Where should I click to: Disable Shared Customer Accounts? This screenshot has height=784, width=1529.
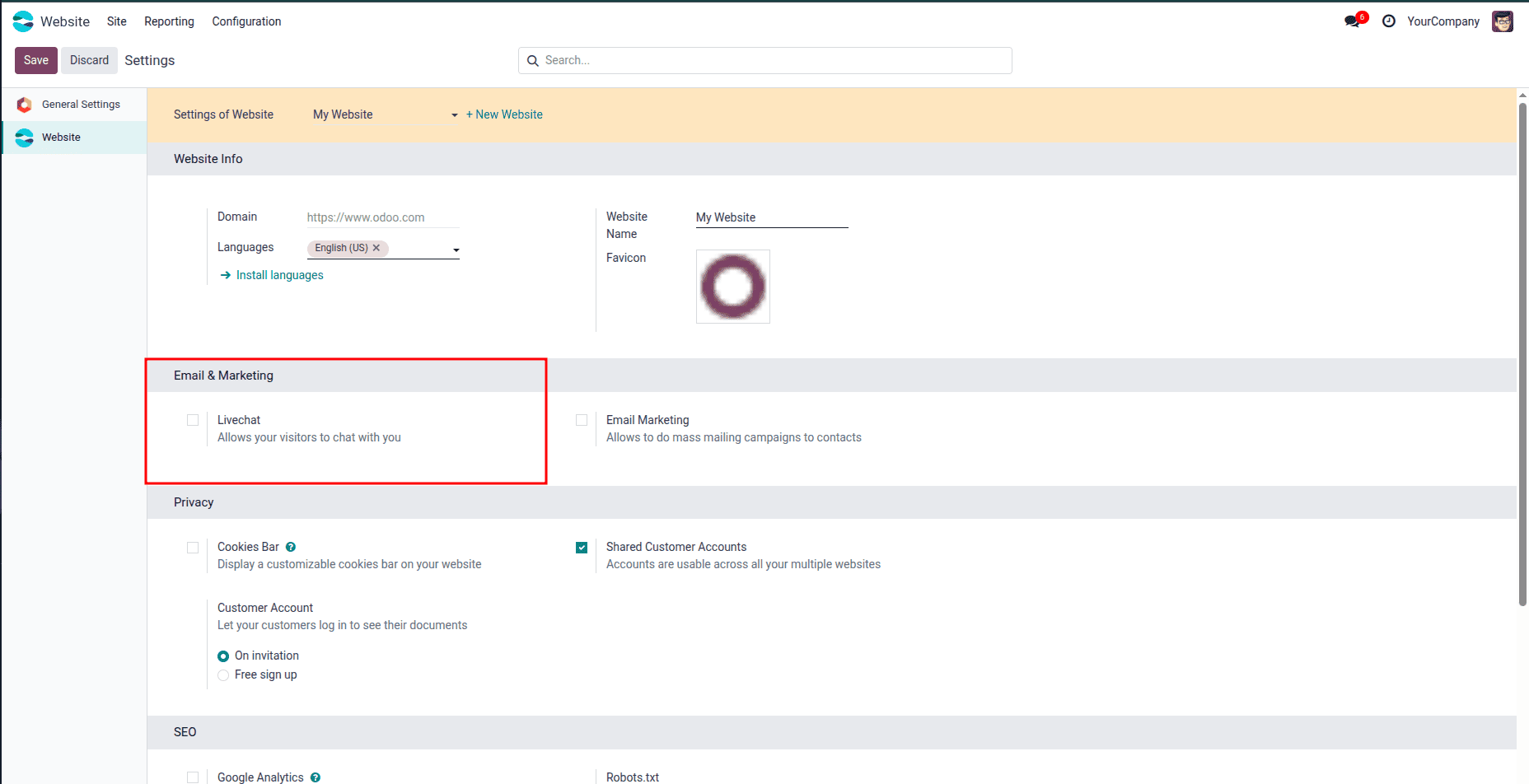(582, 547)
